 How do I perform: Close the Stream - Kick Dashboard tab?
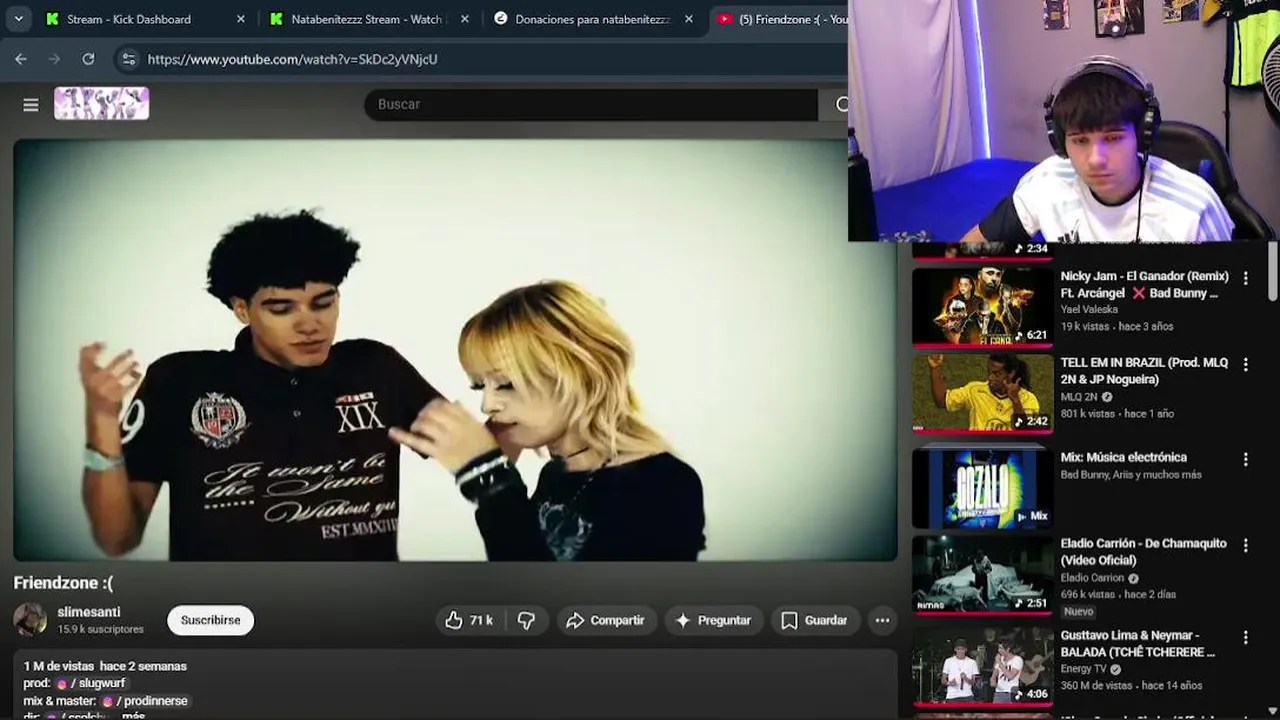click(x=240, y=19)
